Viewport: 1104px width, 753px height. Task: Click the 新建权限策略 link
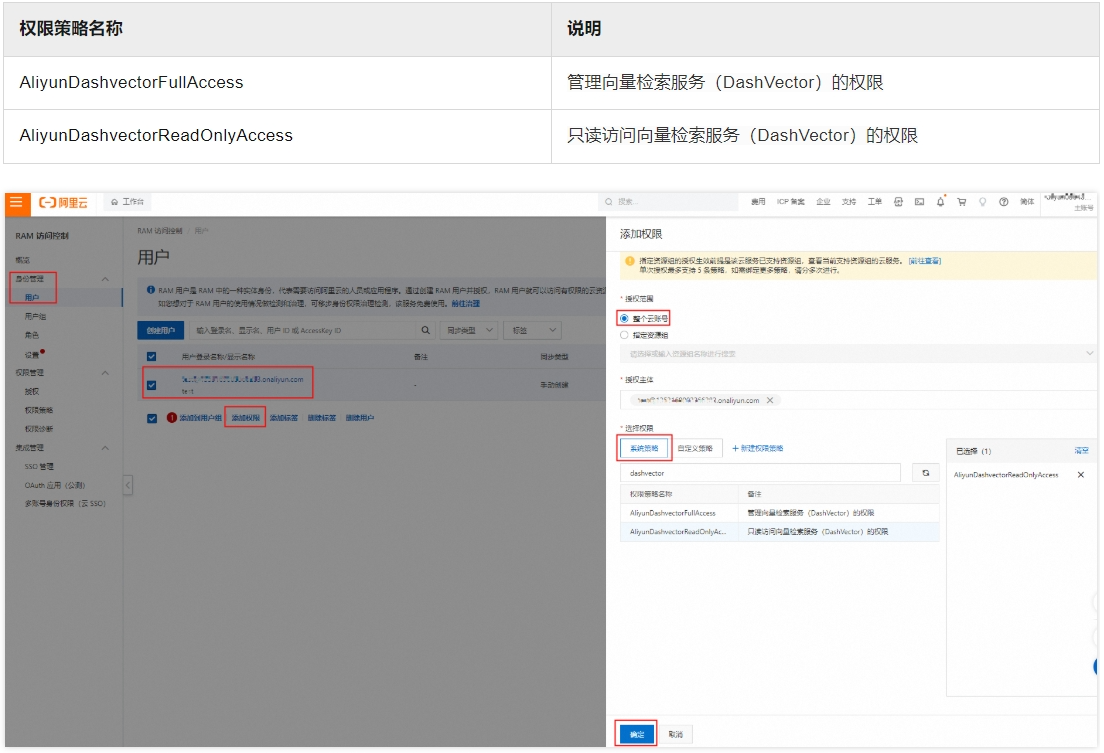point(758,448)
